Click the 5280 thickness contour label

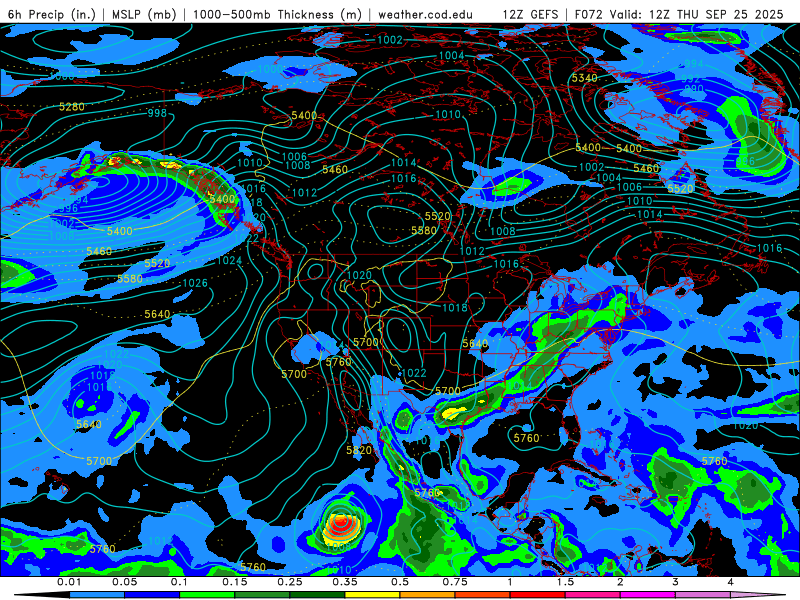point(71,107)
